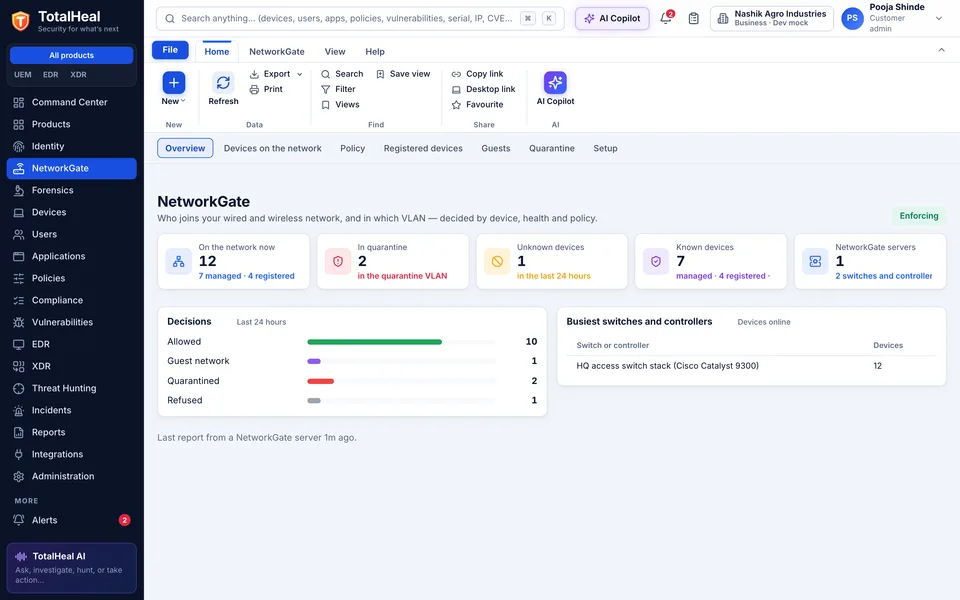Open Command Center in sidebar
The image size is (960, 600).
click(72, 102)
